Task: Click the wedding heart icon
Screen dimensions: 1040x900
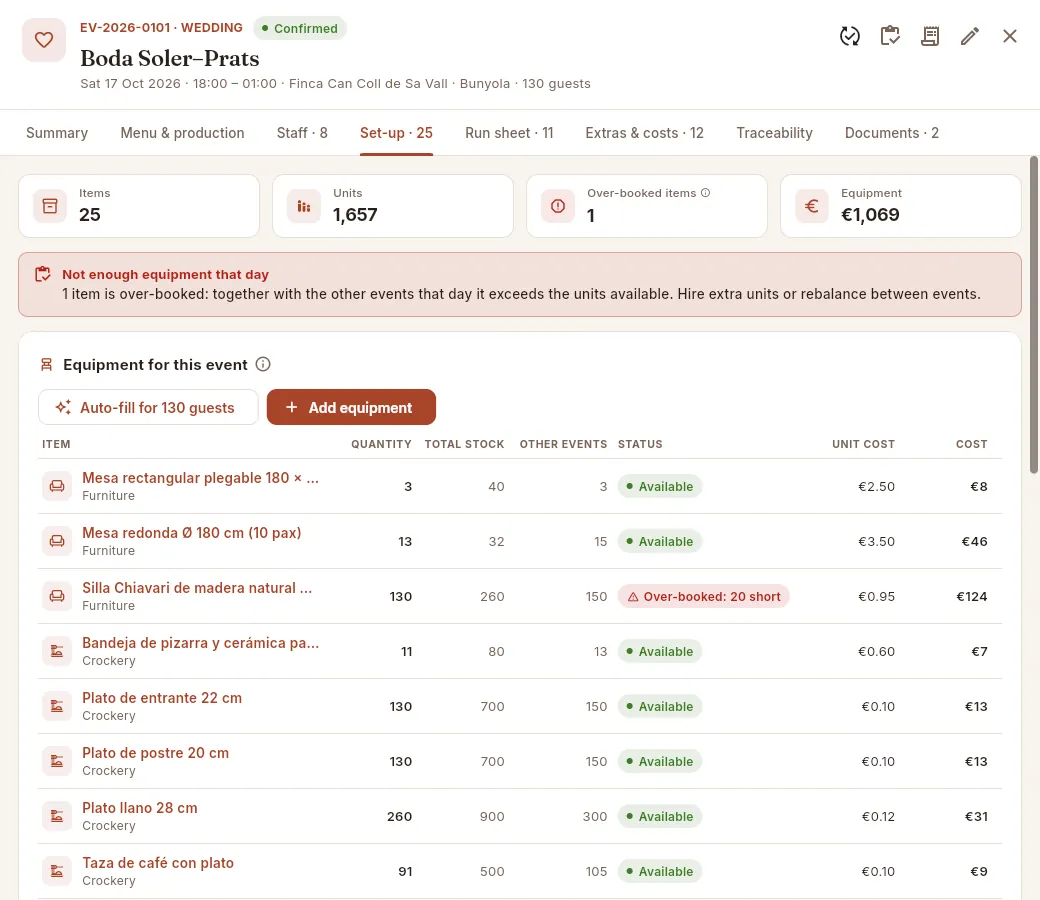Action: coord(44,40)
